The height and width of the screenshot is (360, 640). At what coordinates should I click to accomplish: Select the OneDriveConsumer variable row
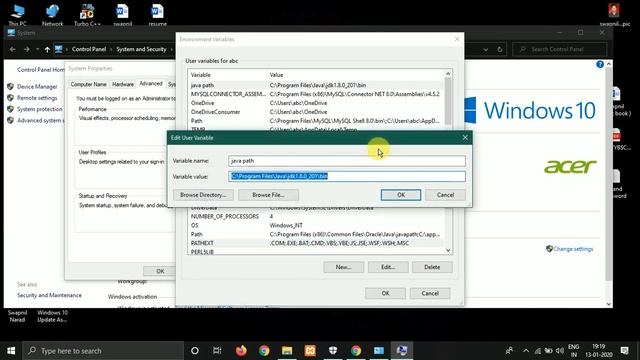316,112
